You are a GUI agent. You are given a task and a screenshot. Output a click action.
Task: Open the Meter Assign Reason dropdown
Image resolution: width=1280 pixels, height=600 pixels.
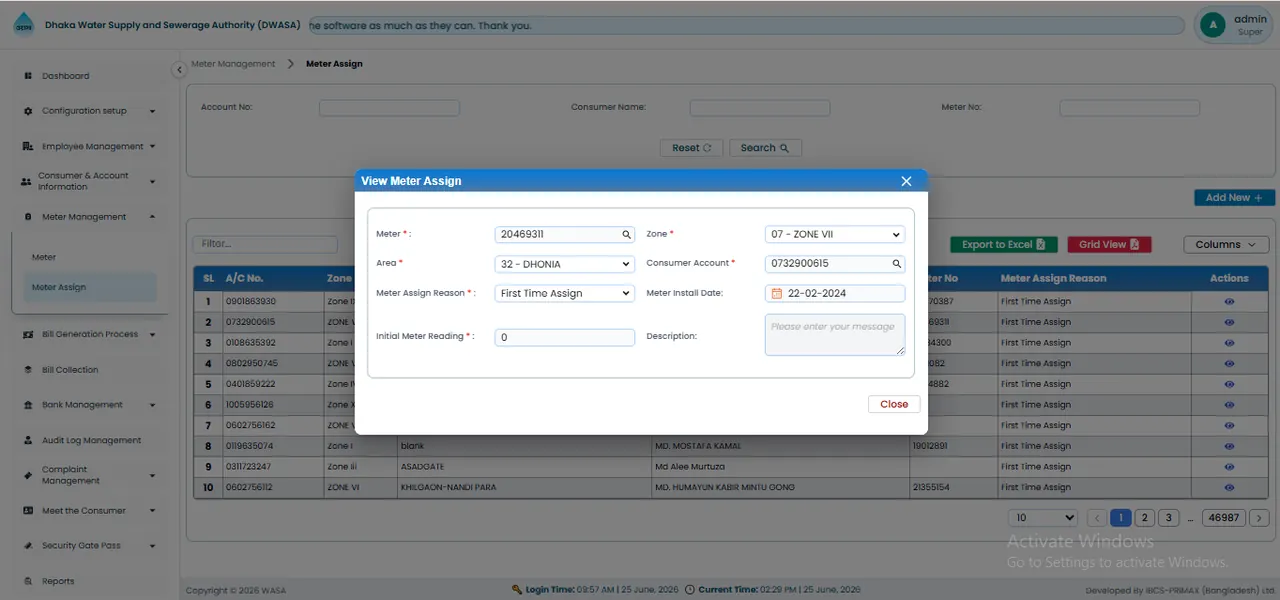[565, 294]
